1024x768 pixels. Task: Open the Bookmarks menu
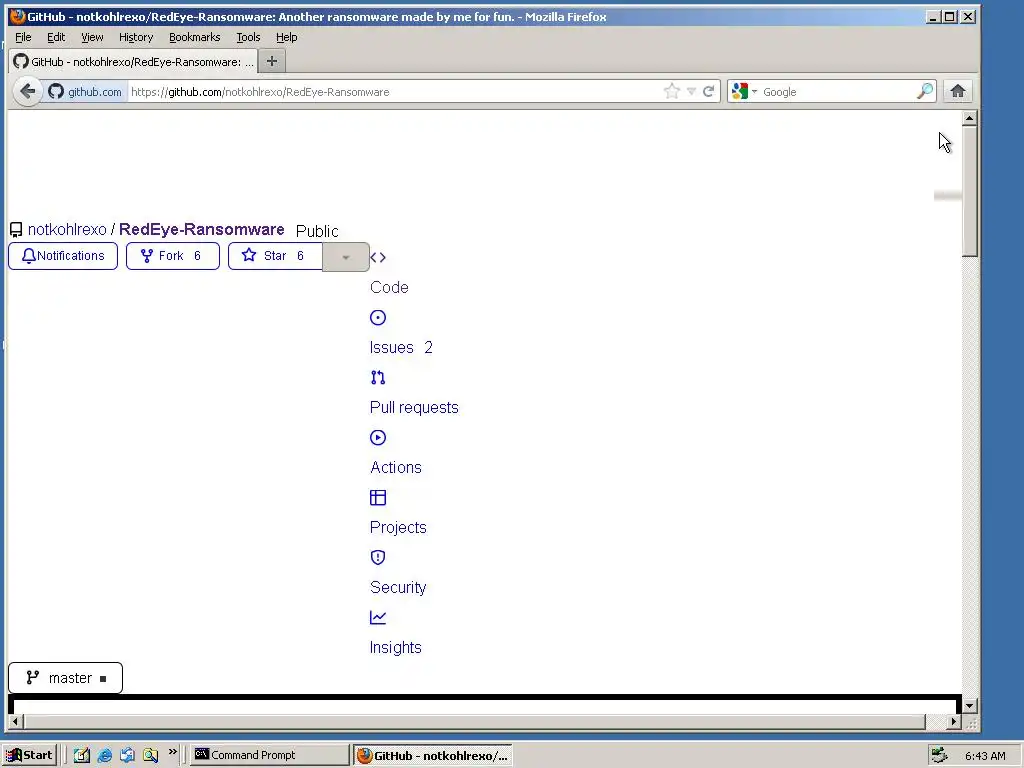pos(195,37)
